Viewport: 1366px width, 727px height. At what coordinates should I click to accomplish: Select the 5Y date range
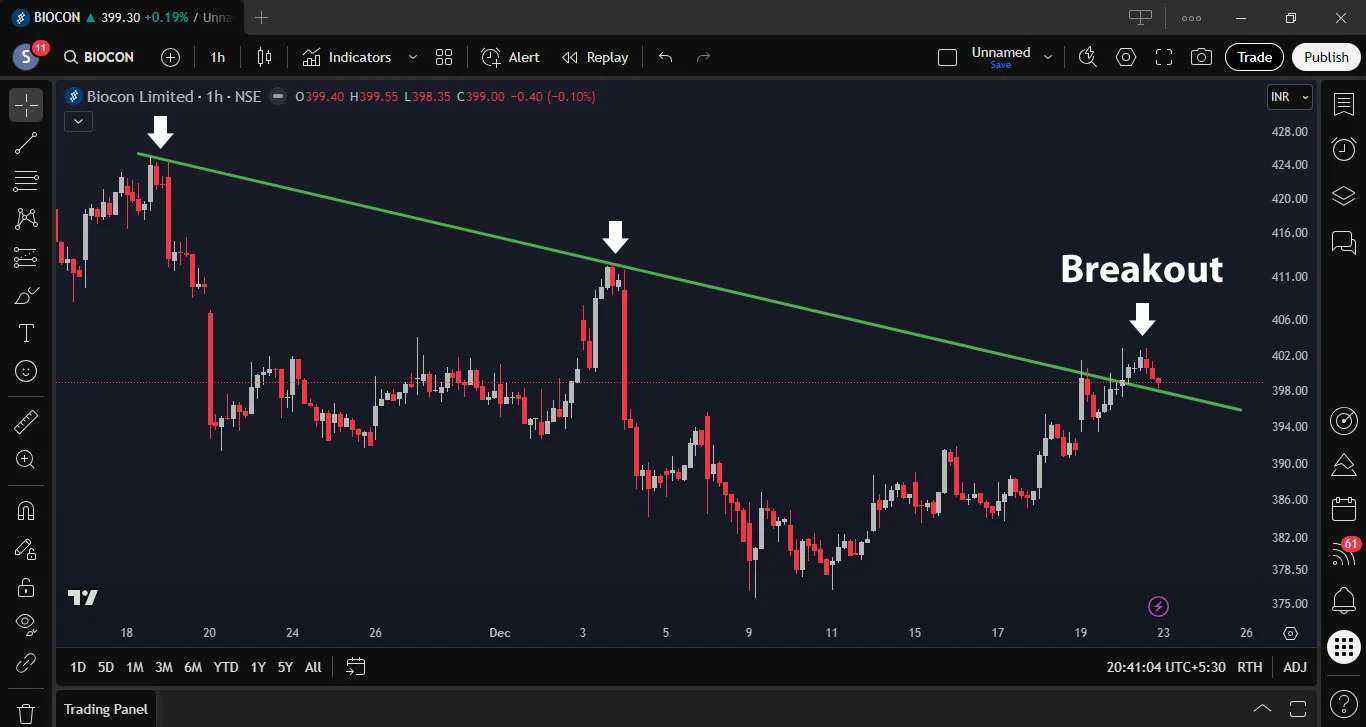point(285,667)
